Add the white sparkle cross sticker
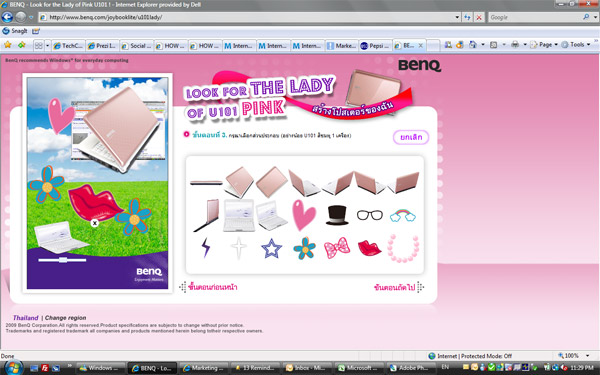The height and width of the screenshot is (375, 600). pyautogui.click(x=239, y=248)
